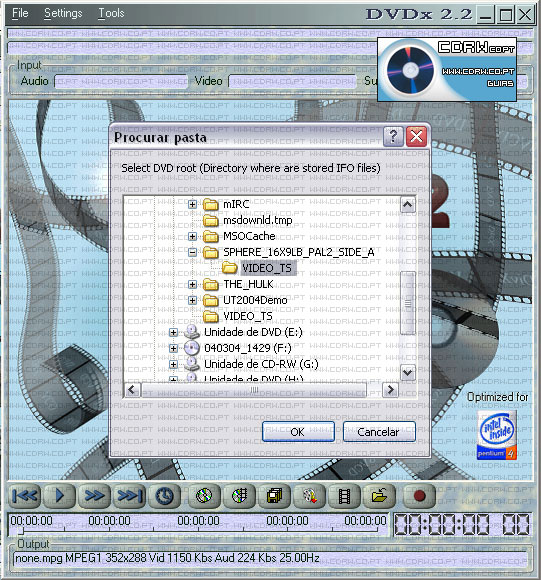Viewport: 541px width, 580px height.
Task: Select the MSOCache folder
Action: 249,236
